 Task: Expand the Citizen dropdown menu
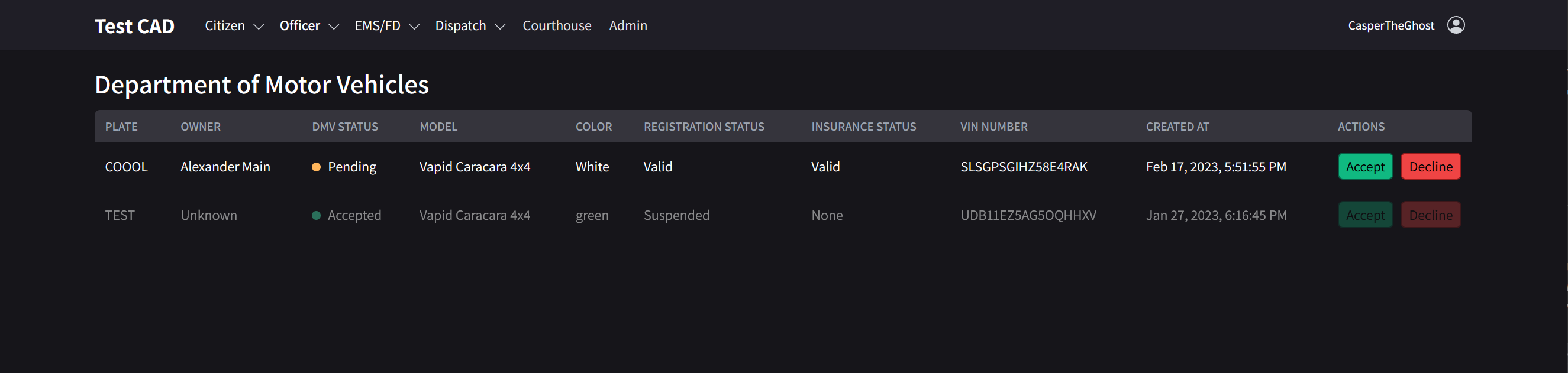(x=234, y=25)
